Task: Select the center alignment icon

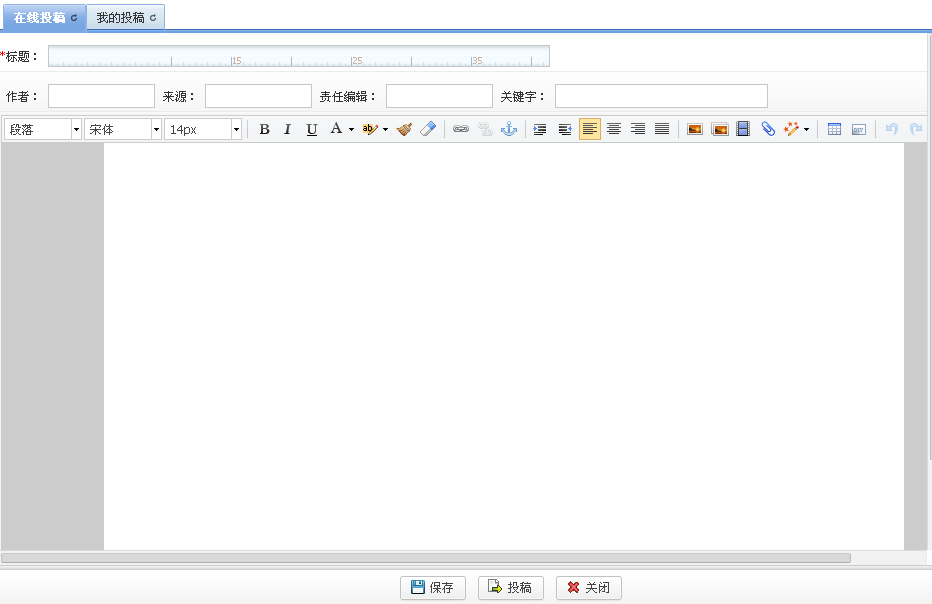Action: click(614, 129)
